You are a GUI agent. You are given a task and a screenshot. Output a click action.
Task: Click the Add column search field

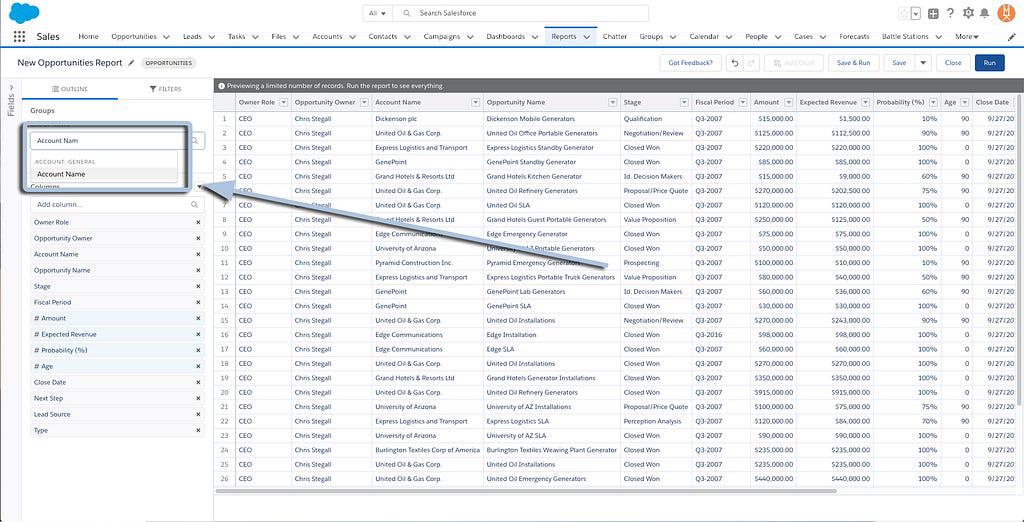pyautogui.click(x=110, y=204)
